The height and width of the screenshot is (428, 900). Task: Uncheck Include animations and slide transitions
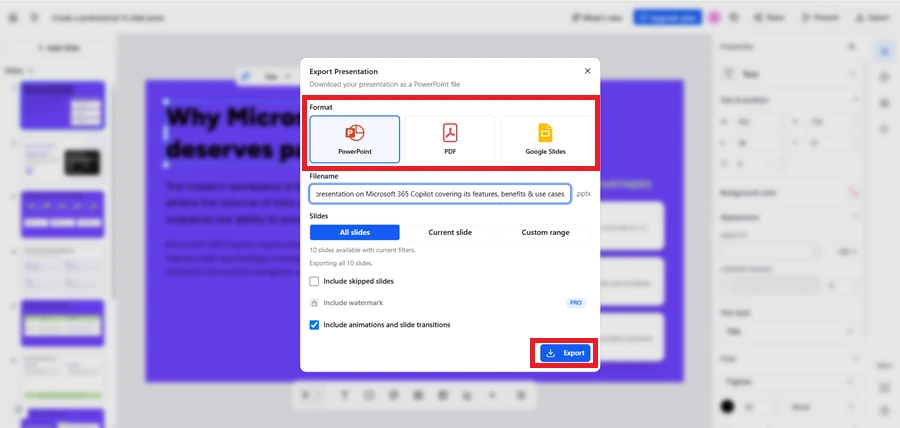point(314,325)
